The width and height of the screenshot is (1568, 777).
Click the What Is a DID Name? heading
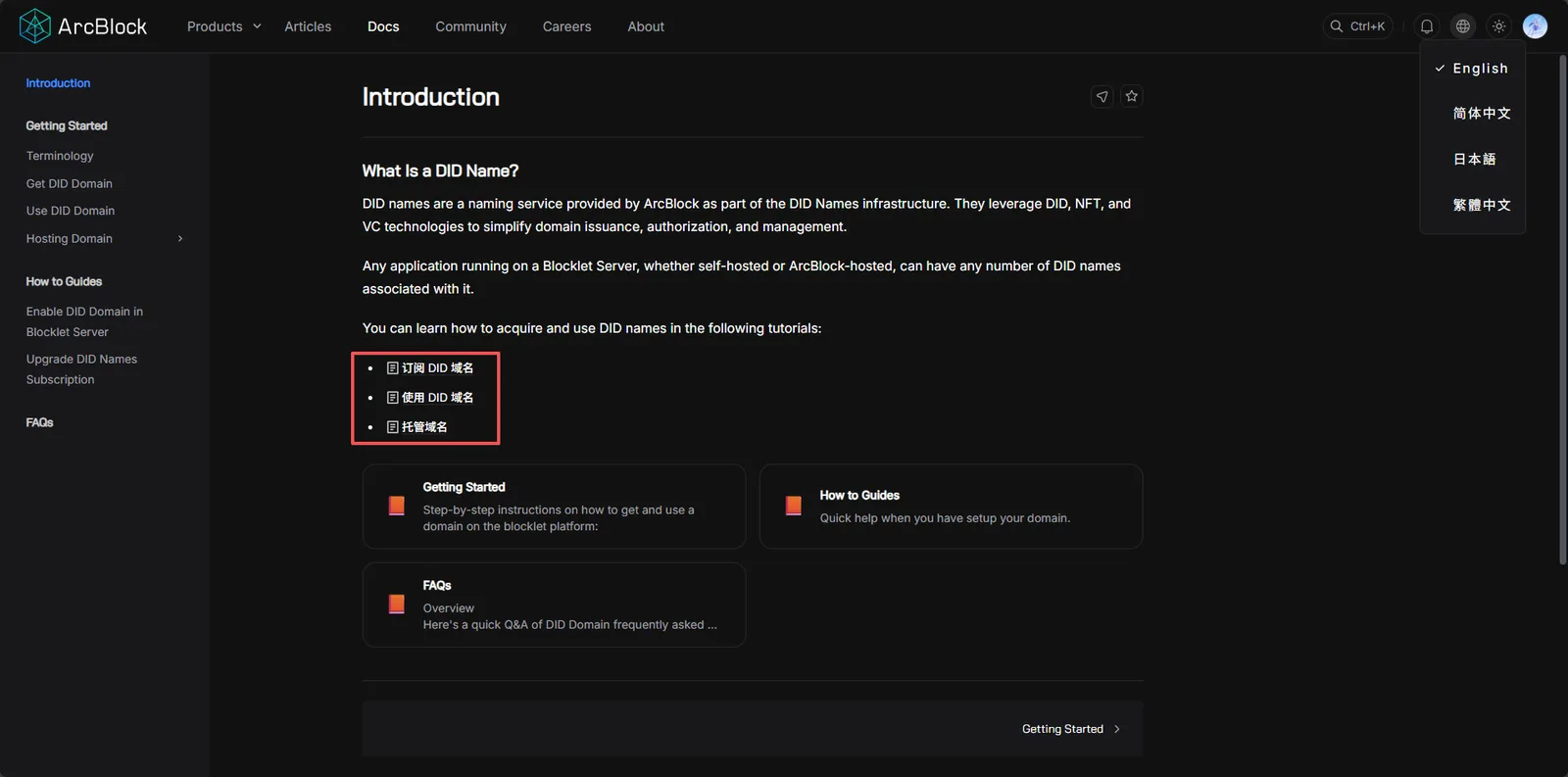(440, 171)
